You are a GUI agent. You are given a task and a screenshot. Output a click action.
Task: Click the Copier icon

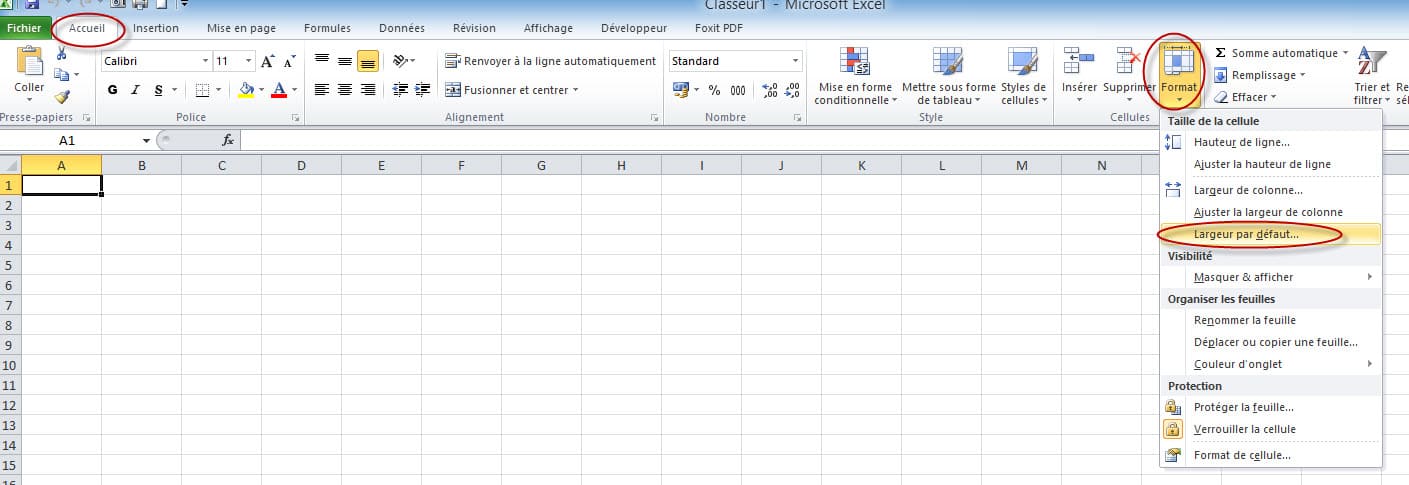pos(61,75)
